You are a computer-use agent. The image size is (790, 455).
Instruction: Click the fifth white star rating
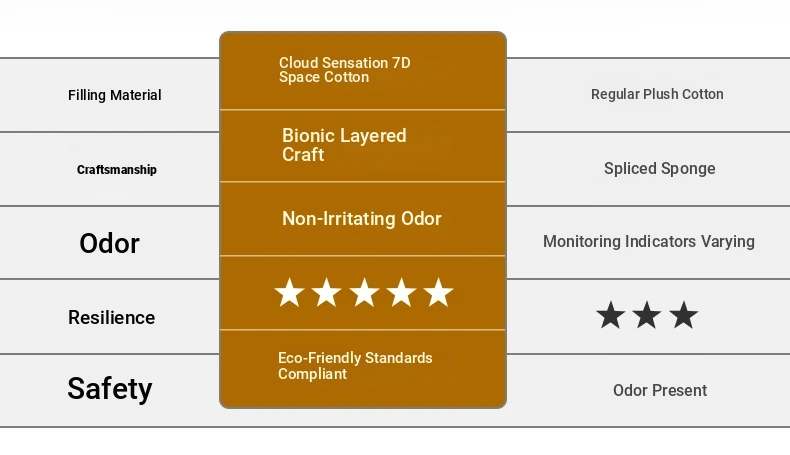coord(438,292)
